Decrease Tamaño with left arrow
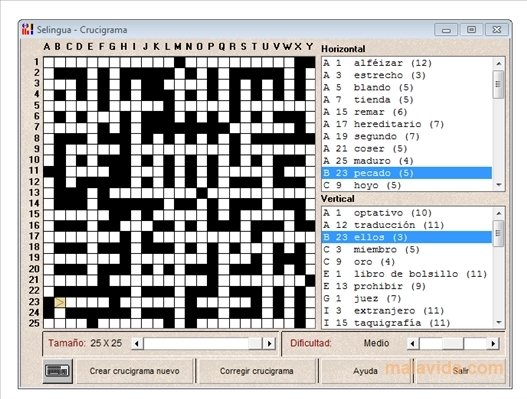Screen dimensions: 527x399 [x=137, y=344]
